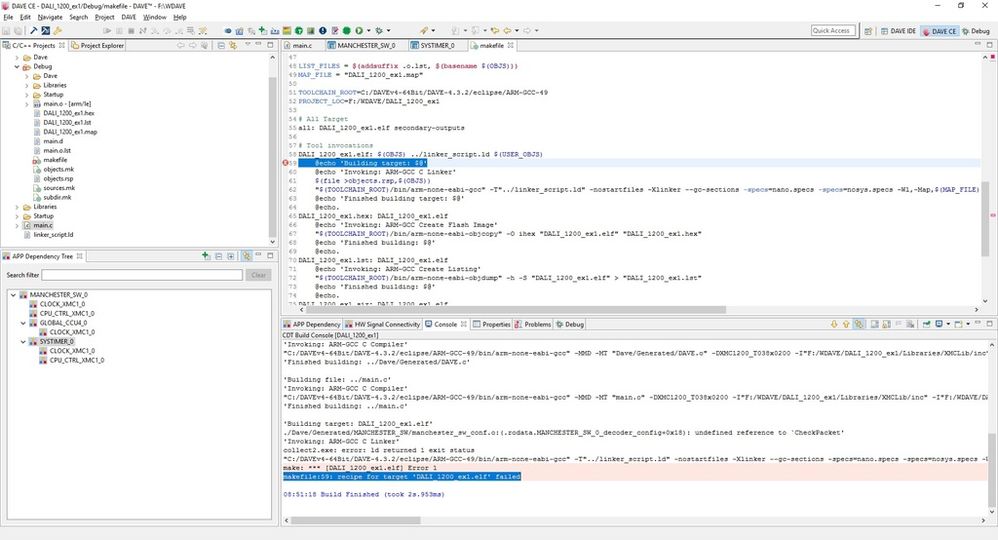Open the Open Perspective icon near Quick Access
Viewport: 998px width, 540px height.
tap(868, 31)
